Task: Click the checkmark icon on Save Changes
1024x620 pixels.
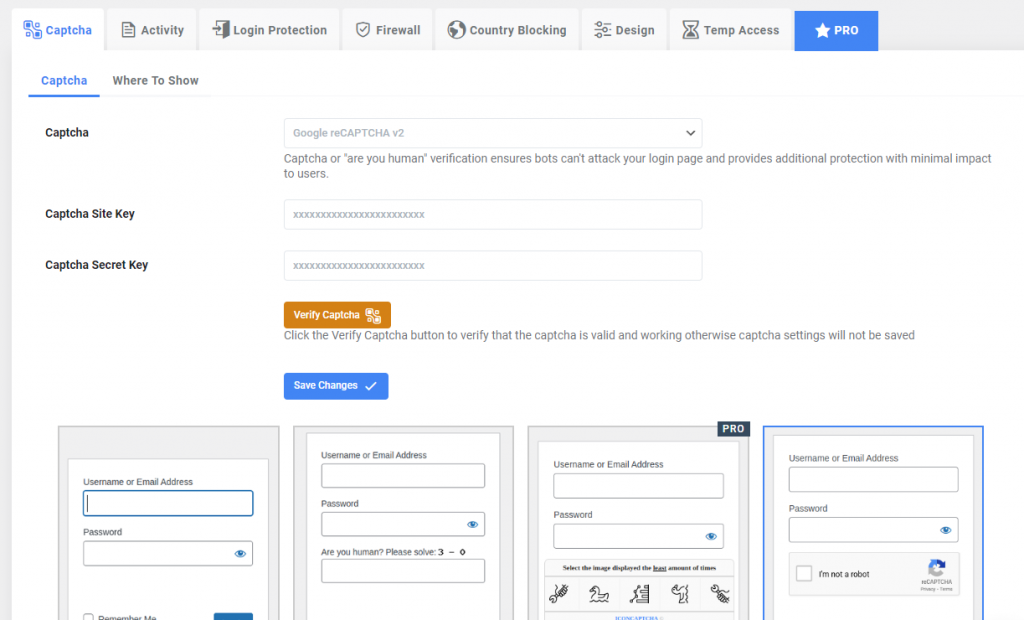Action: pos(370,385)
